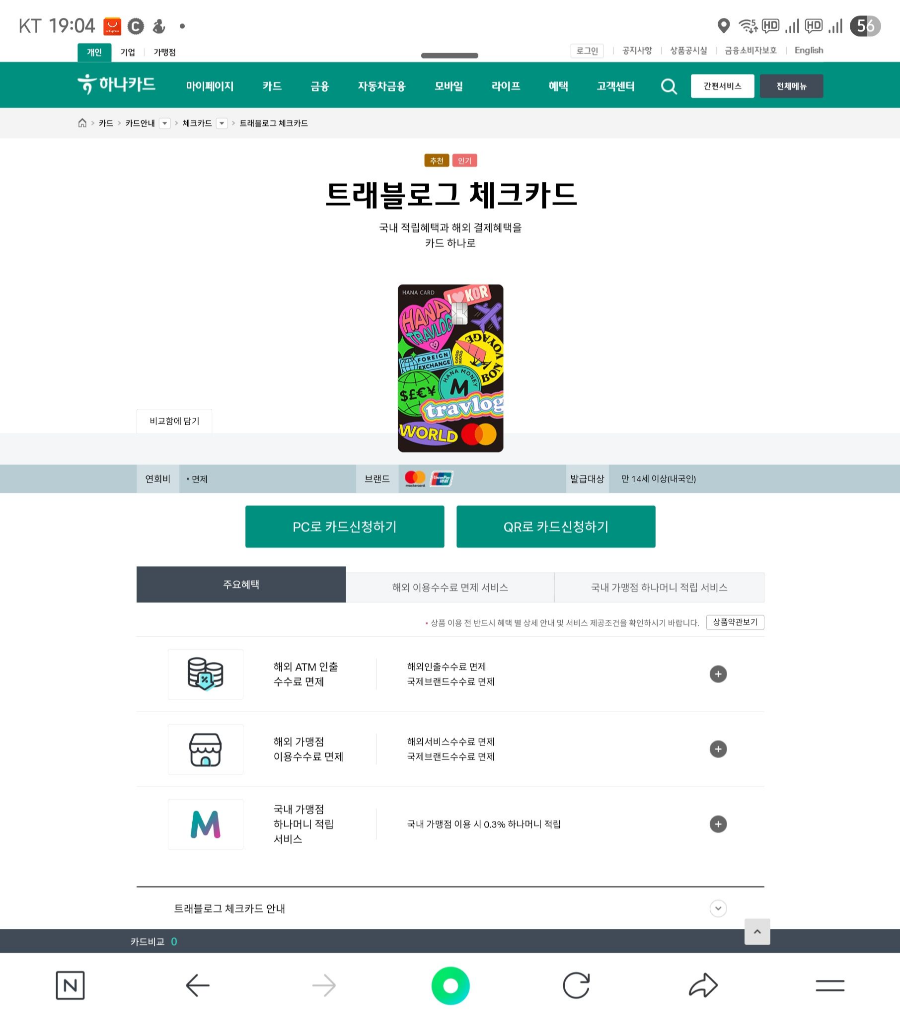Open the 카드안내 breadcrumb dropdown arrow
This screenshot has width=900, height=1017.
(x=165, y=123)
